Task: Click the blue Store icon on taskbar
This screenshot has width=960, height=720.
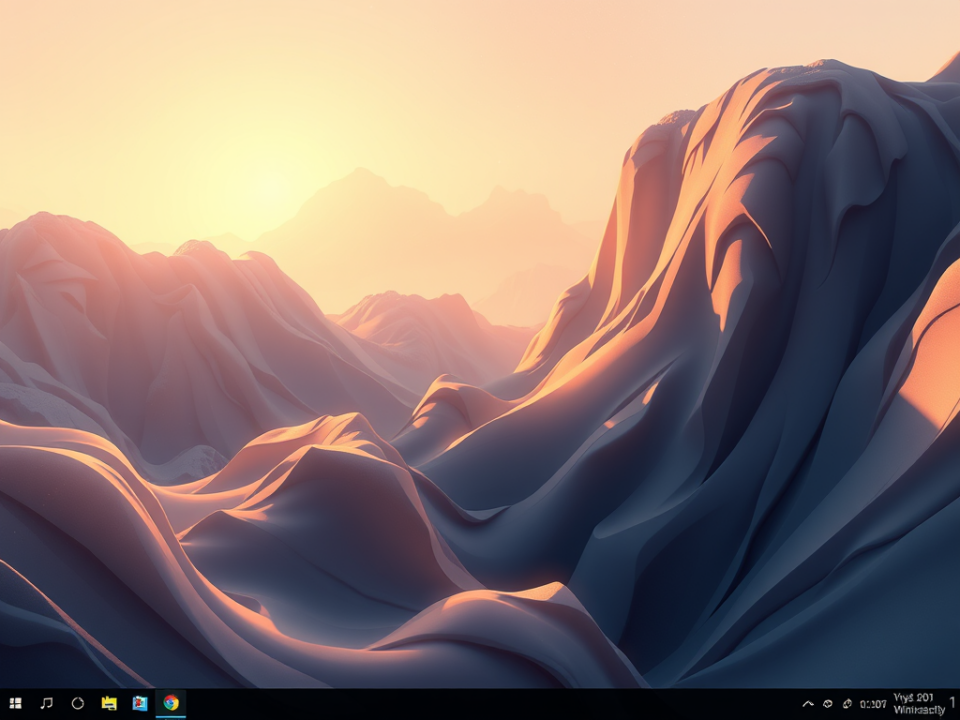Action: (x=140, y=703)
